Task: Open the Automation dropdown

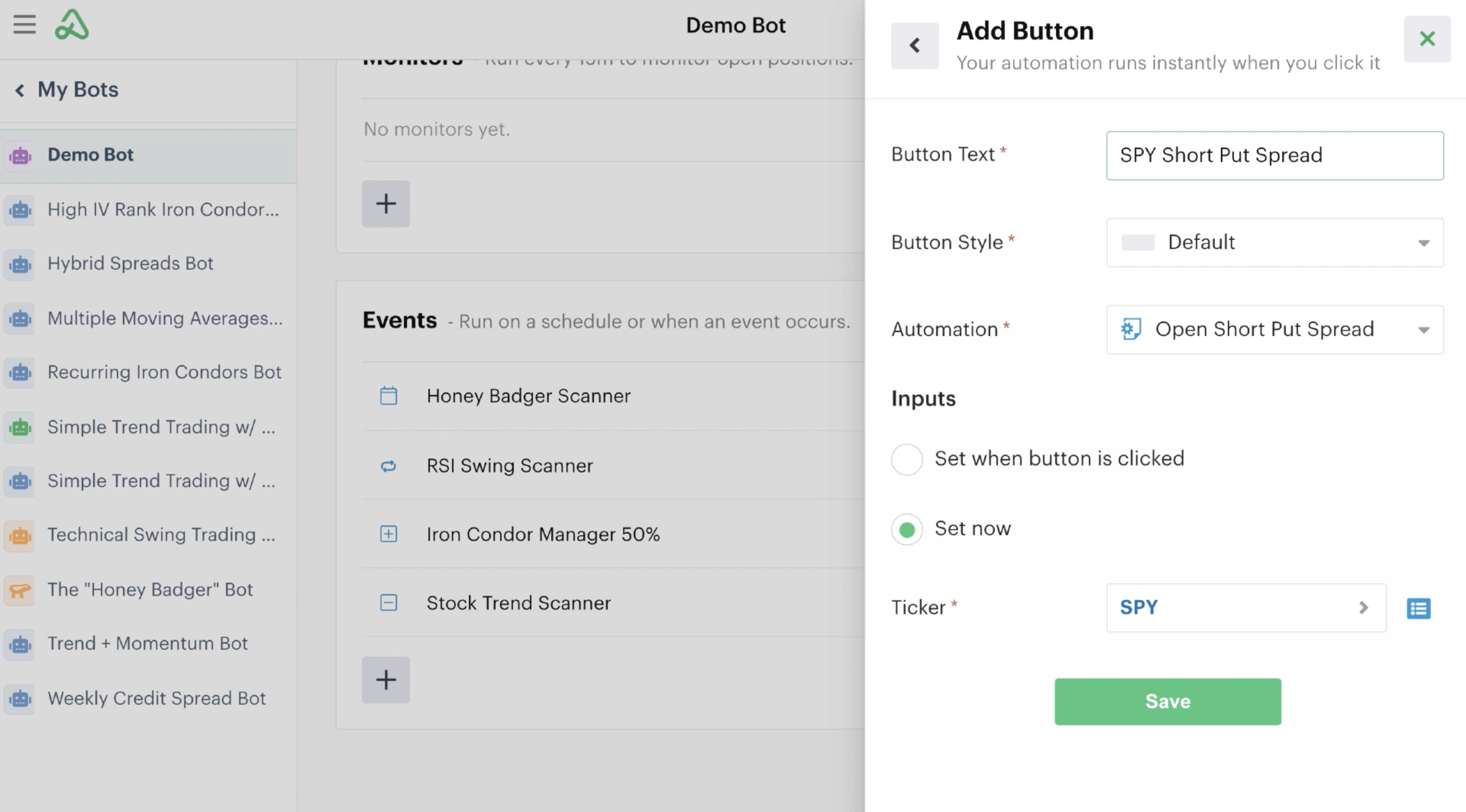Action: click(x=1275, y=330)
